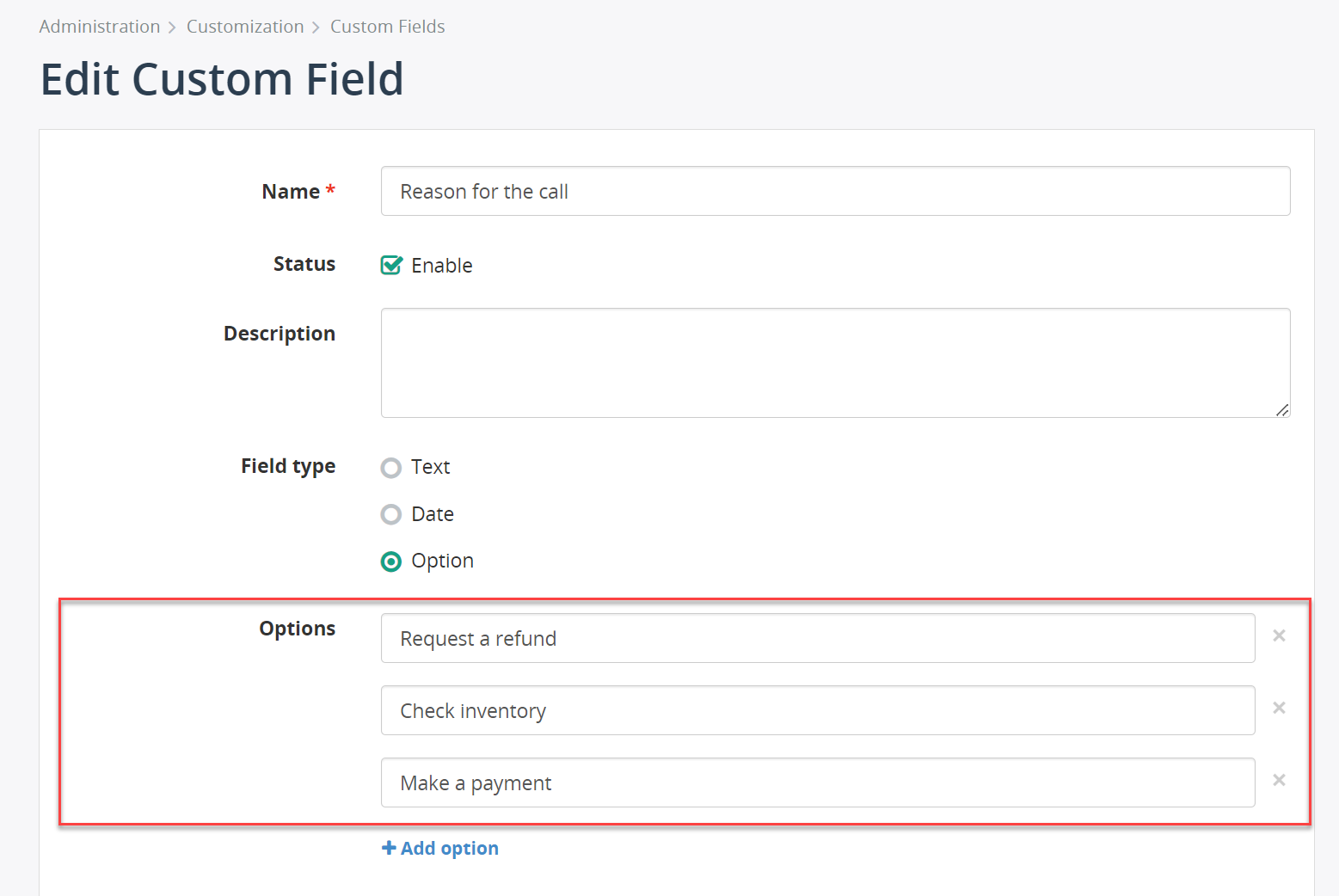The image size is (1339, 896).
Task: Focus the Name input field
Action: [835, 191]
